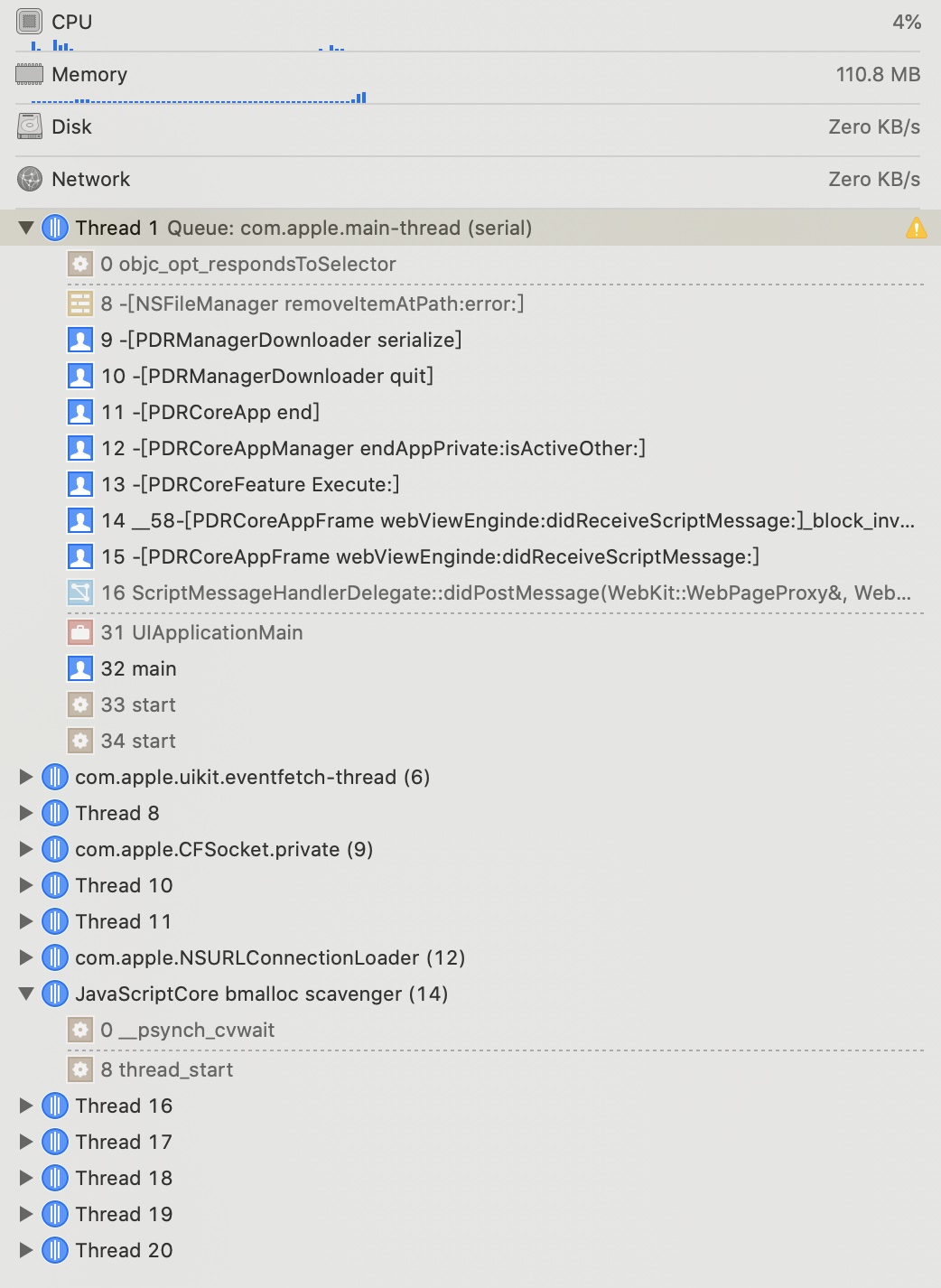Expand Thread 8 disclosure triangle

tap(26, 813)
